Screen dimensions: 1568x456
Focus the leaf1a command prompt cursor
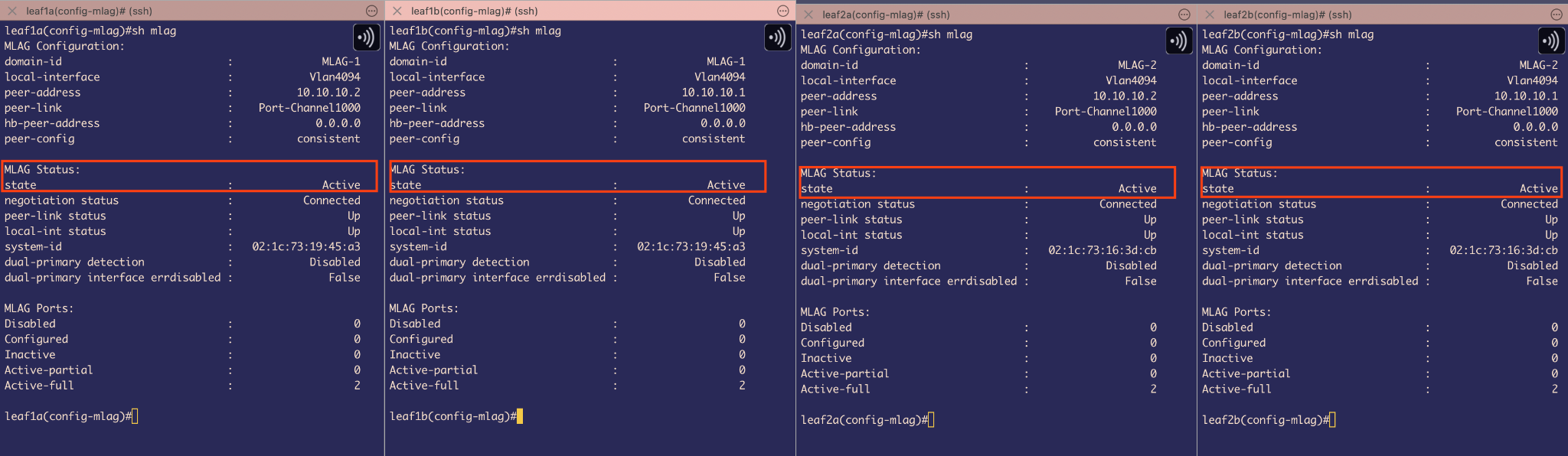[x=135, y=416]
